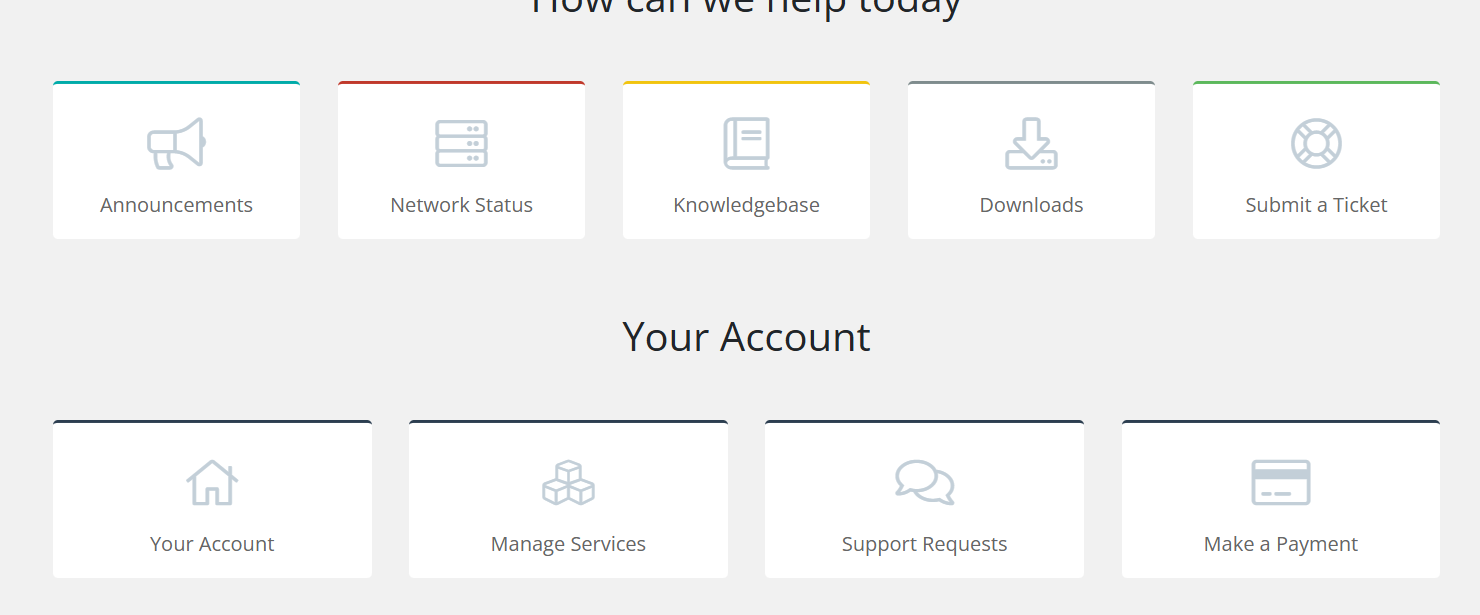Image resolution: width=1480 pixels, height=615 pixels.
Task: Select the Make a Payment text label
Action: coord(1281,544)
